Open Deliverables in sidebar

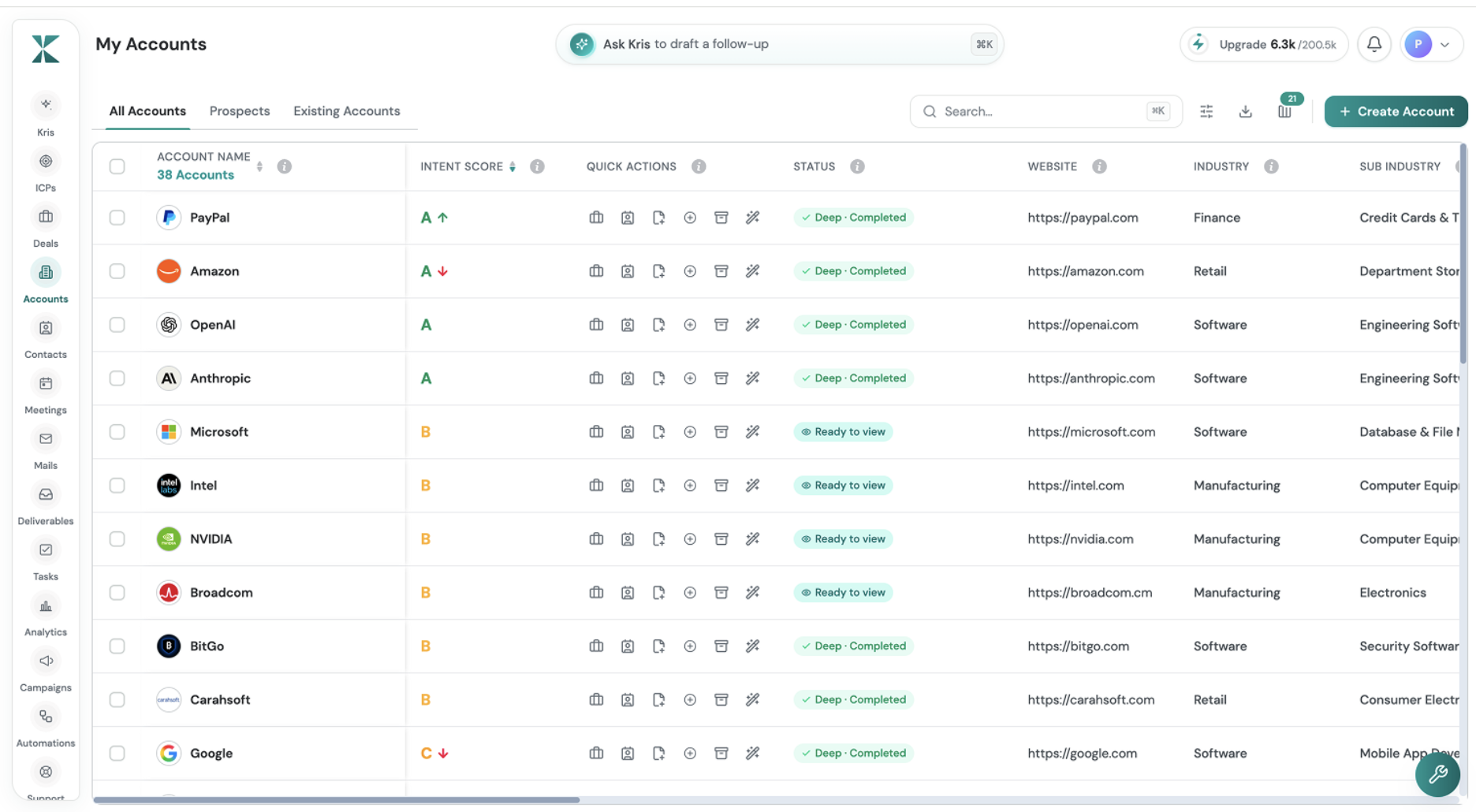click(46, 504)
